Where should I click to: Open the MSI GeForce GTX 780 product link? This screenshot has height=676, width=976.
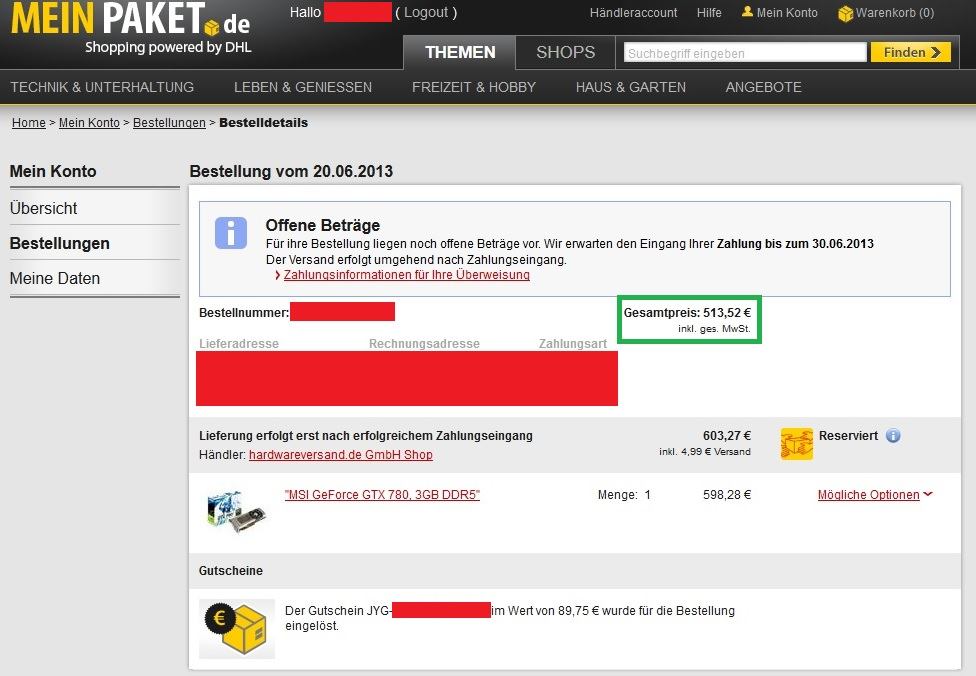click(382, 495)
